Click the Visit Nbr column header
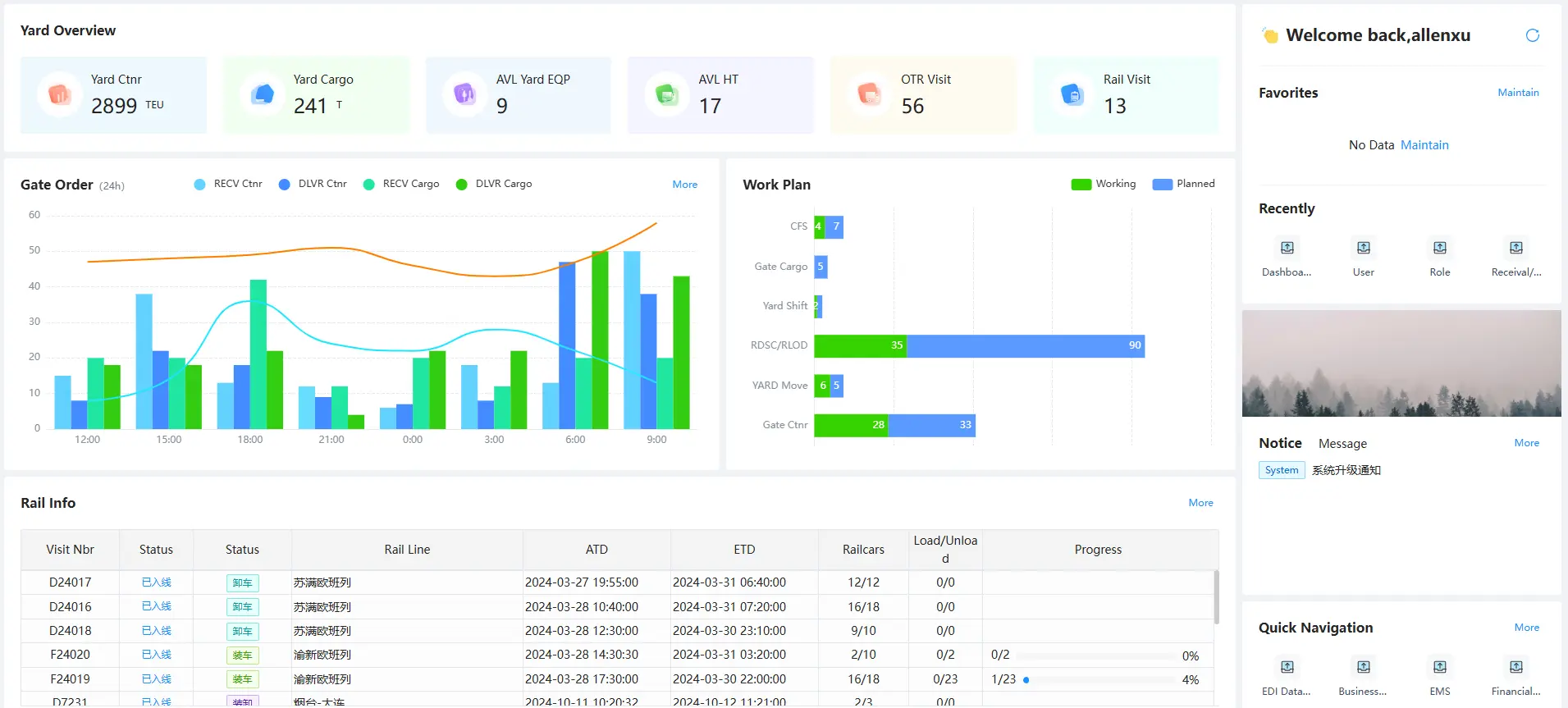Image resolution: width=1568 pixels, height=708 pixels. (71, 550)
